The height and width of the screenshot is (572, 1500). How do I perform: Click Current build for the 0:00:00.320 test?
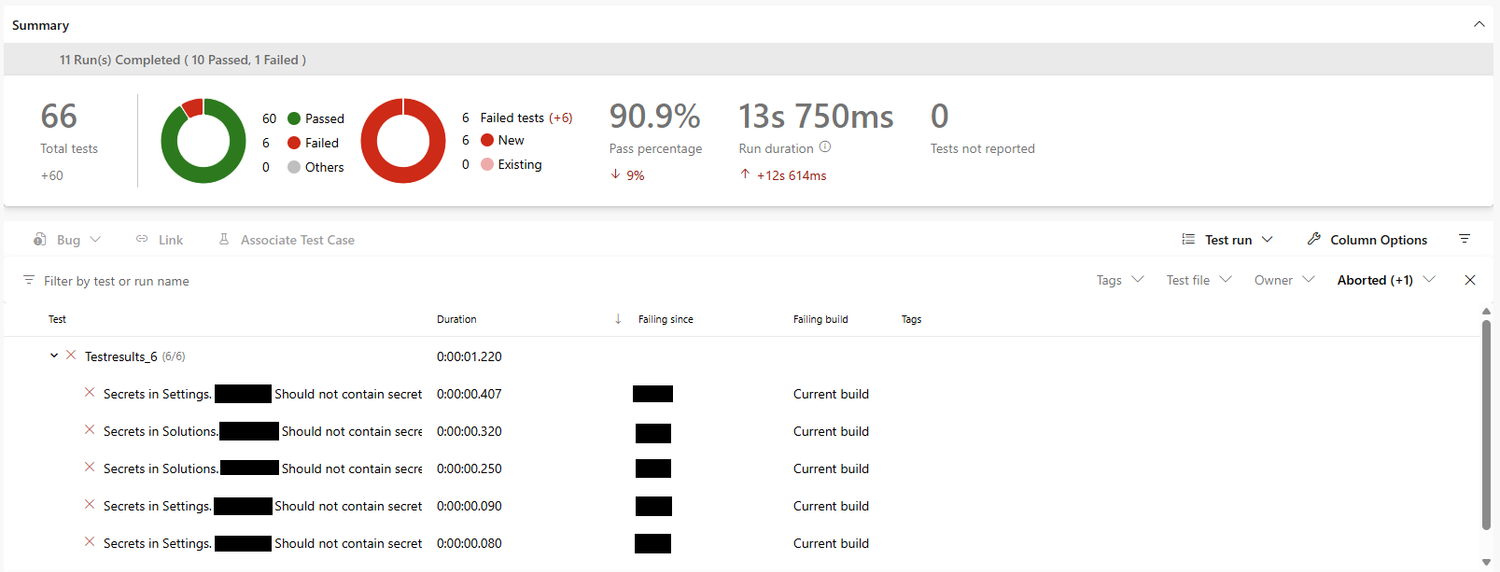click(831, 431)
